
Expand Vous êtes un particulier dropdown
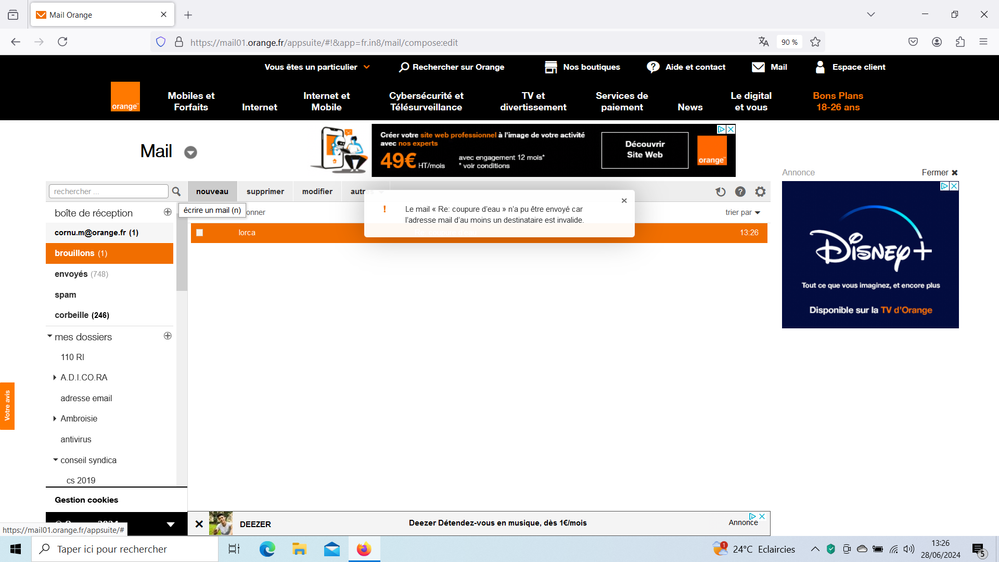(317, 67)
